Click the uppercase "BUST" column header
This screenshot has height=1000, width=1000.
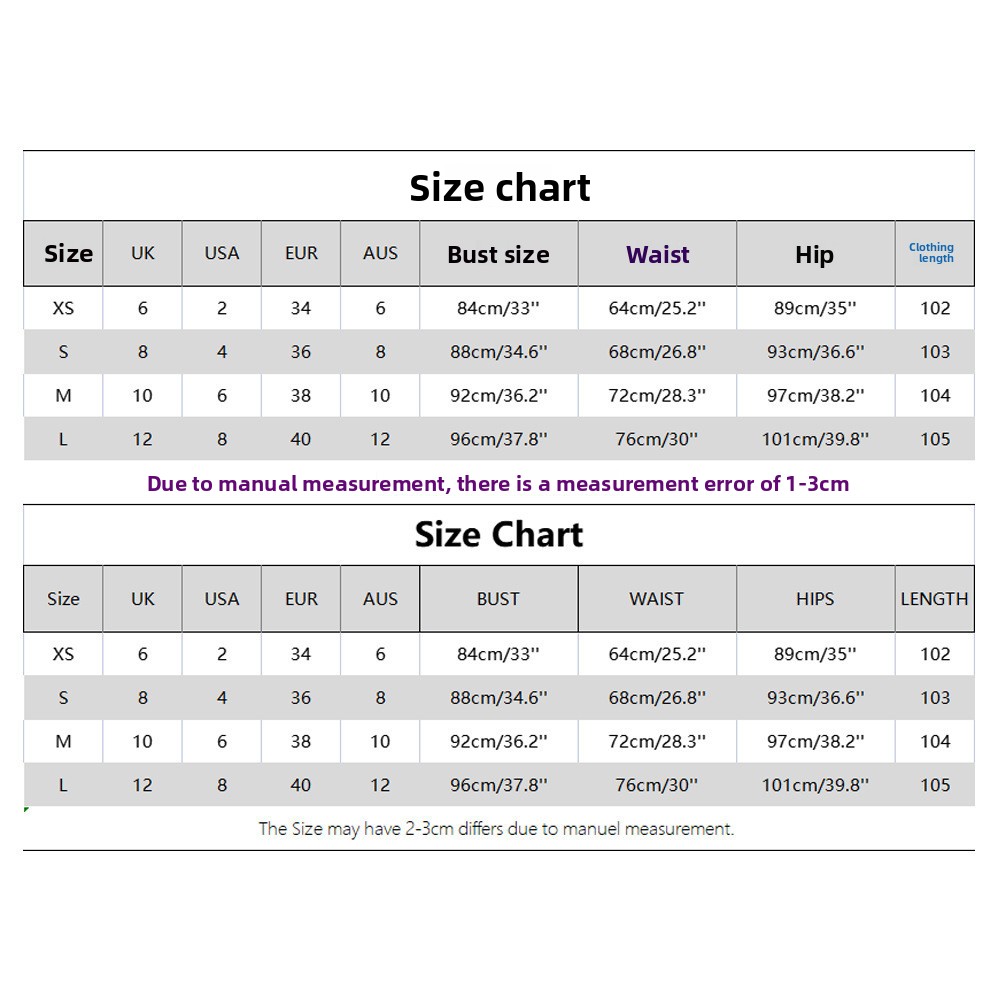coord(498,599)
